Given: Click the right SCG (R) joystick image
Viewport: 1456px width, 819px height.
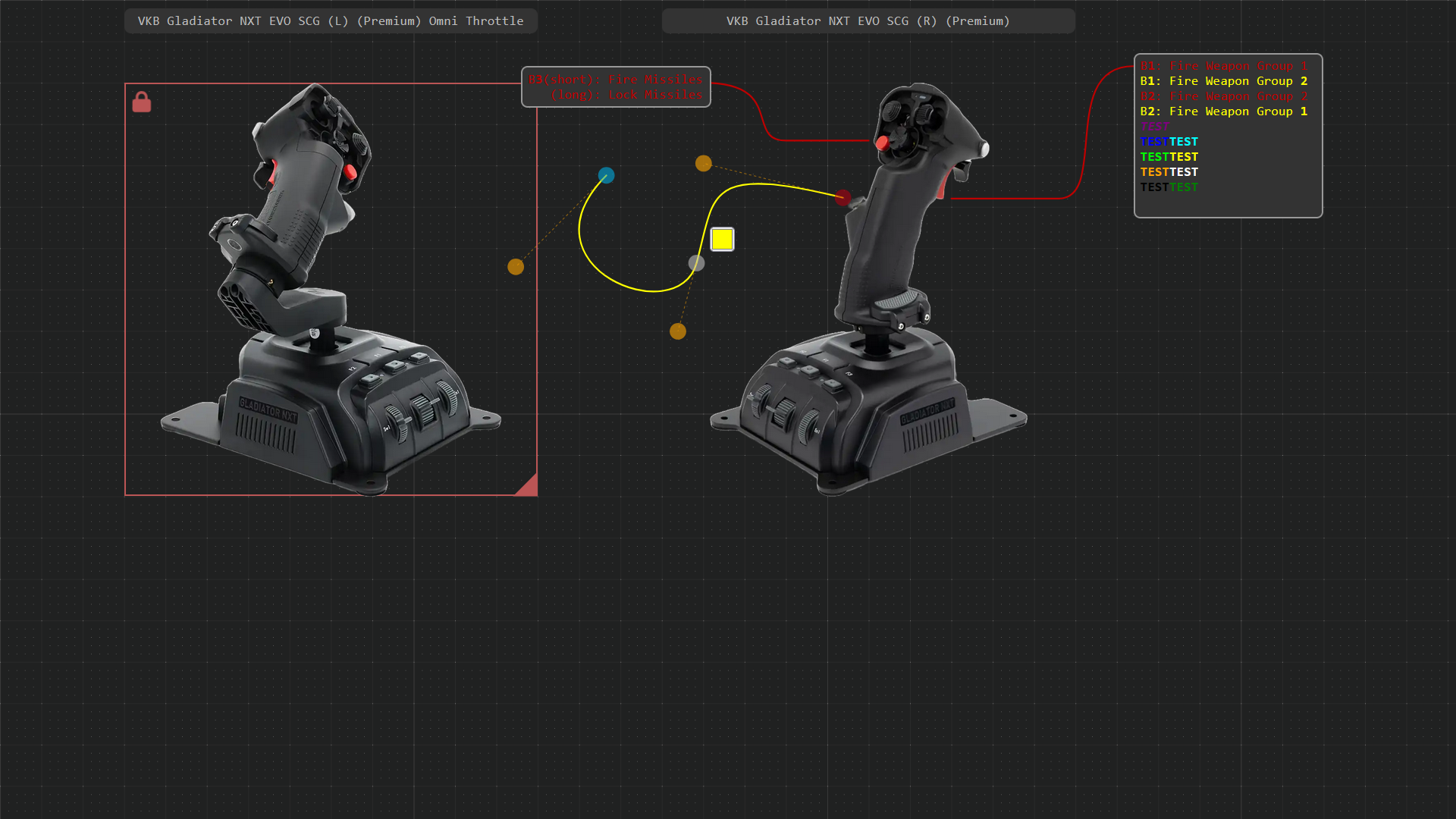Looking at the screenshot, I should point(869,290).
